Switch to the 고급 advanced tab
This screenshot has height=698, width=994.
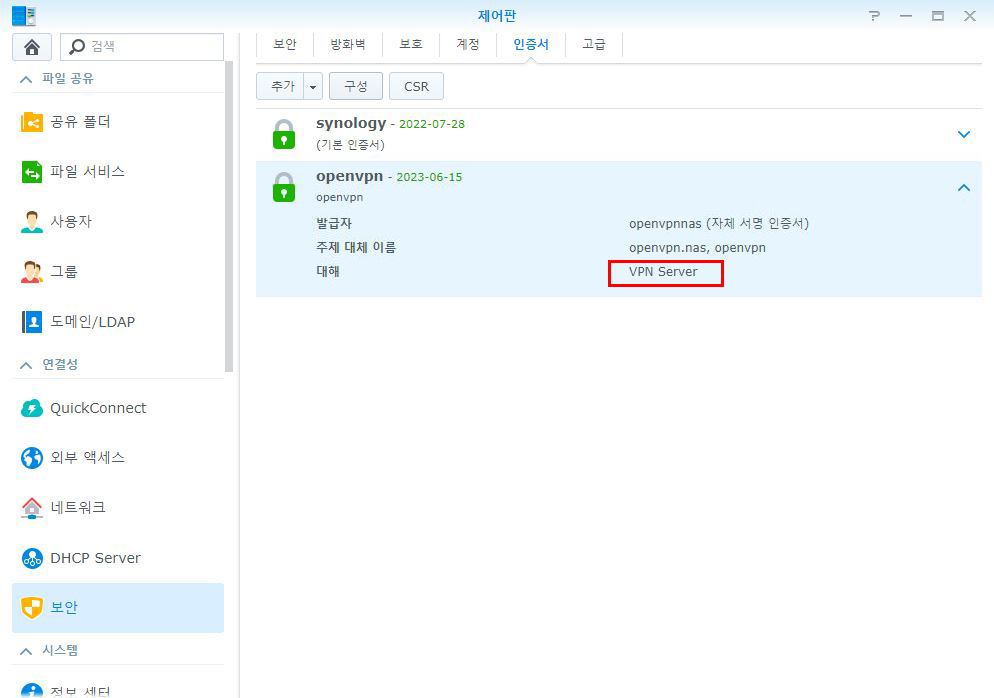click(594, 44)
